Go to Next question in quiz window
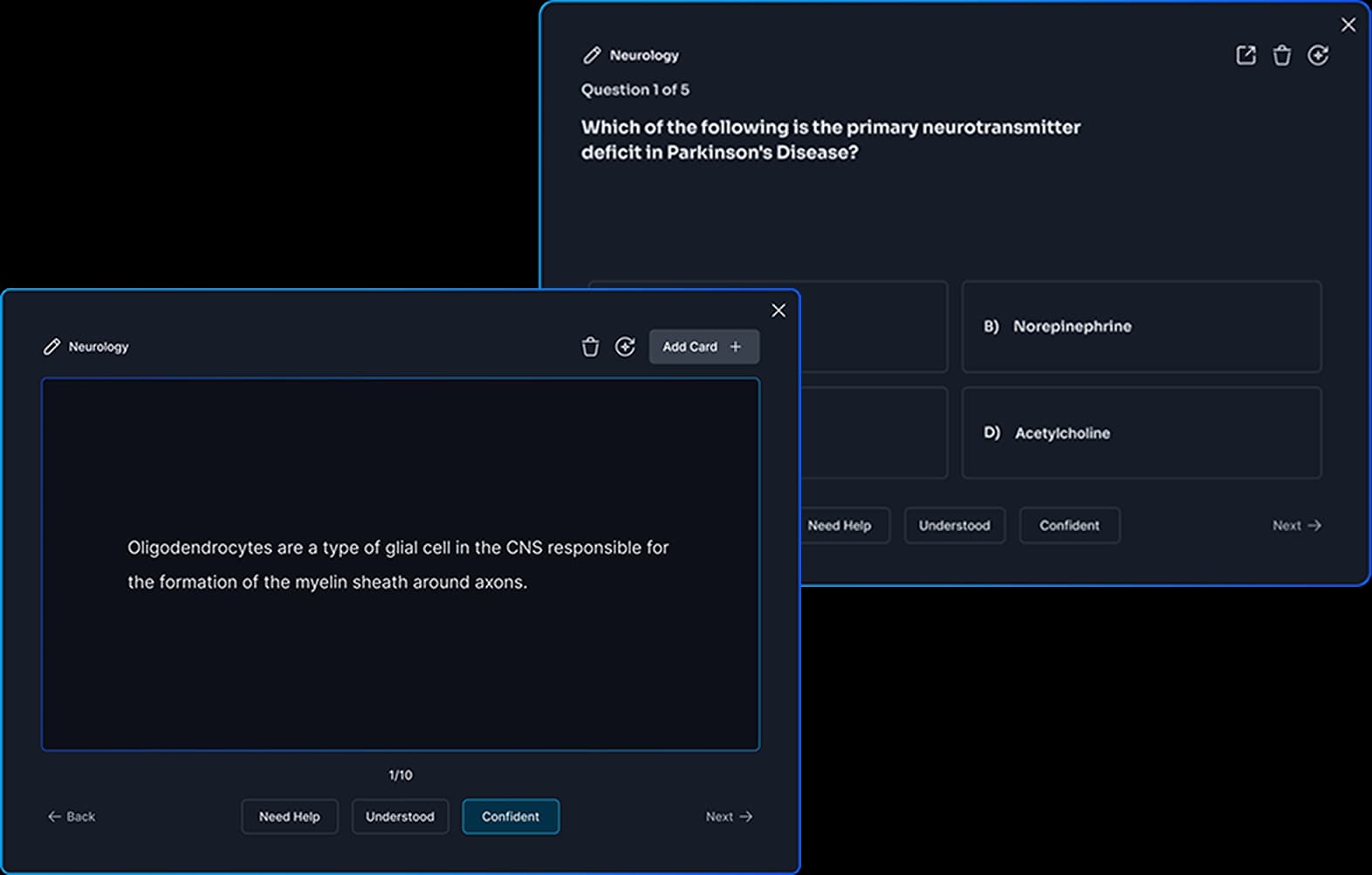This screenshot has height=875, width=1372. click(x=1297, y=526)
